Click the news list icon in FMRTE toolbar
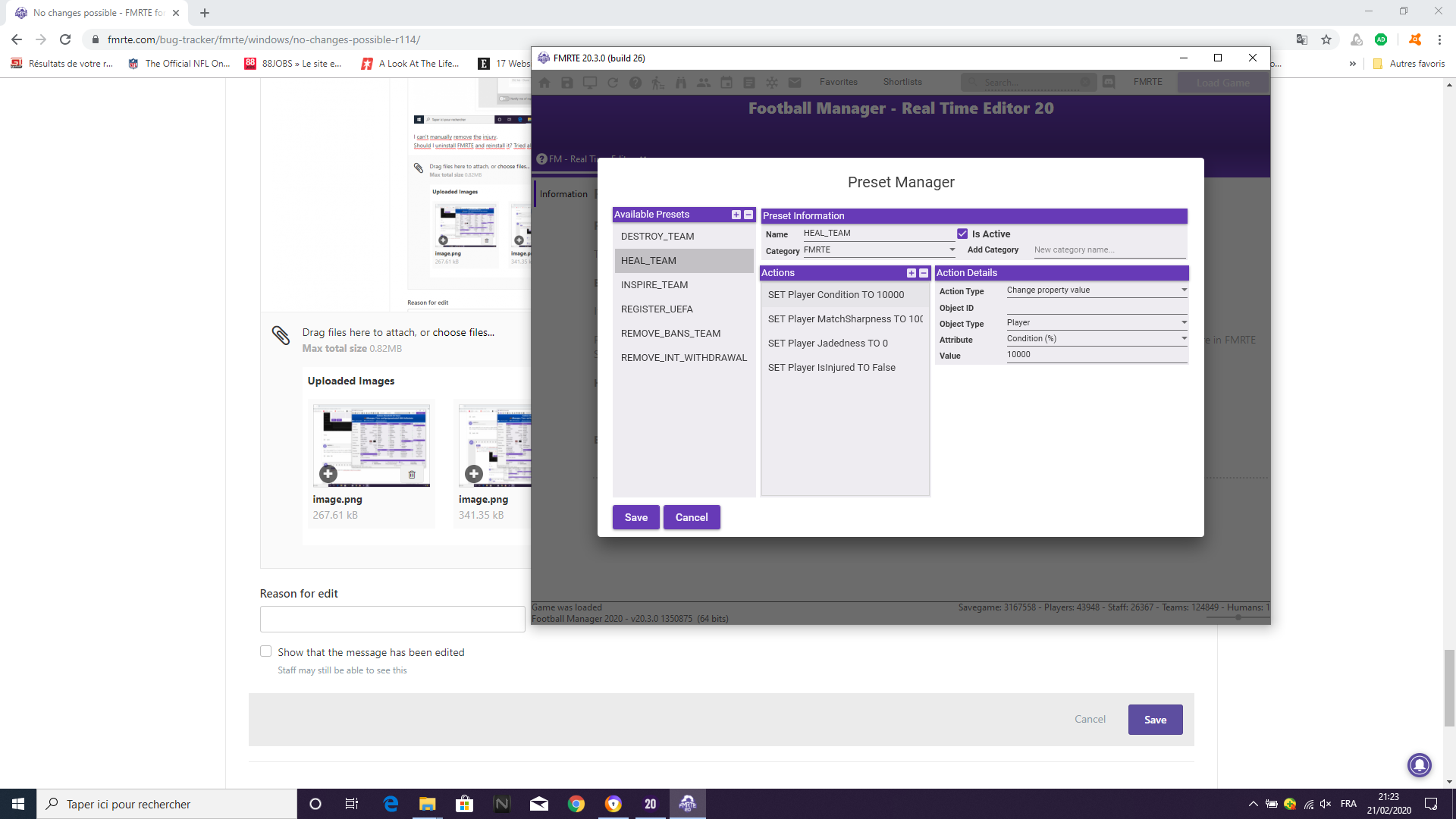1456x819 pixels. (749, 83)
